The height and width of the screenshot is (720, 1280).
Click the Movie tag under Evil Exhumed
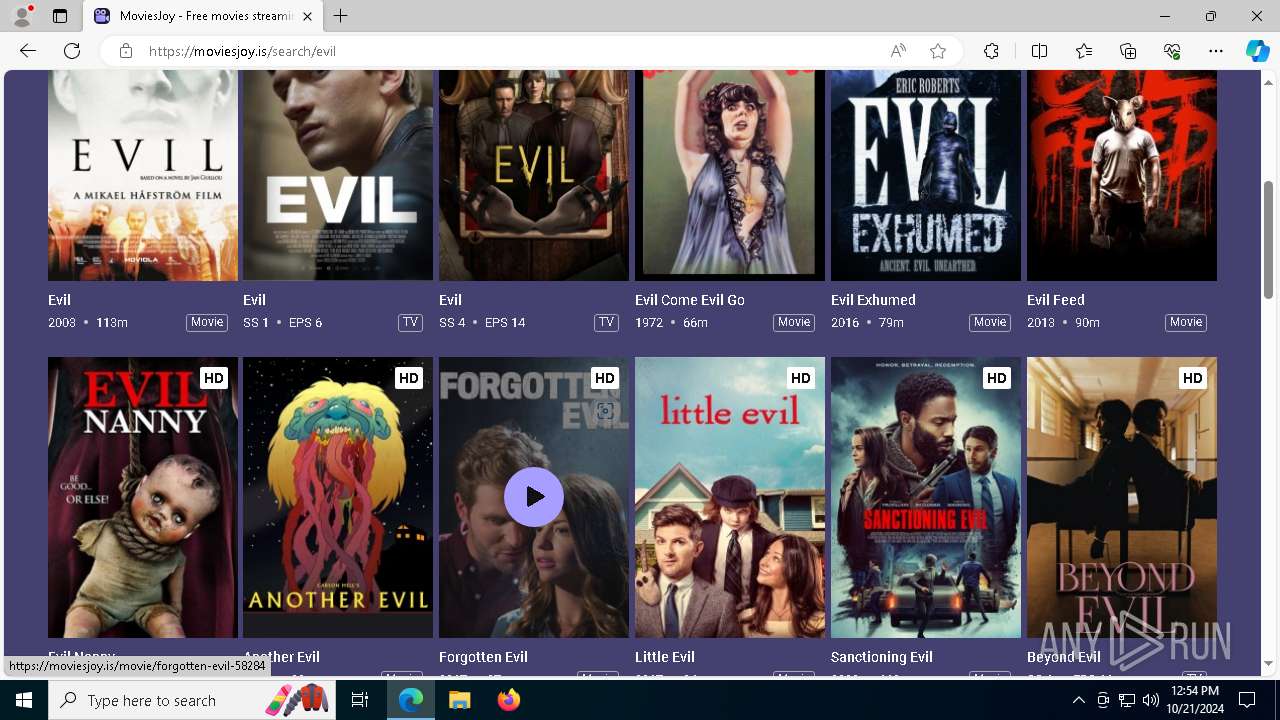coord(990,322)
